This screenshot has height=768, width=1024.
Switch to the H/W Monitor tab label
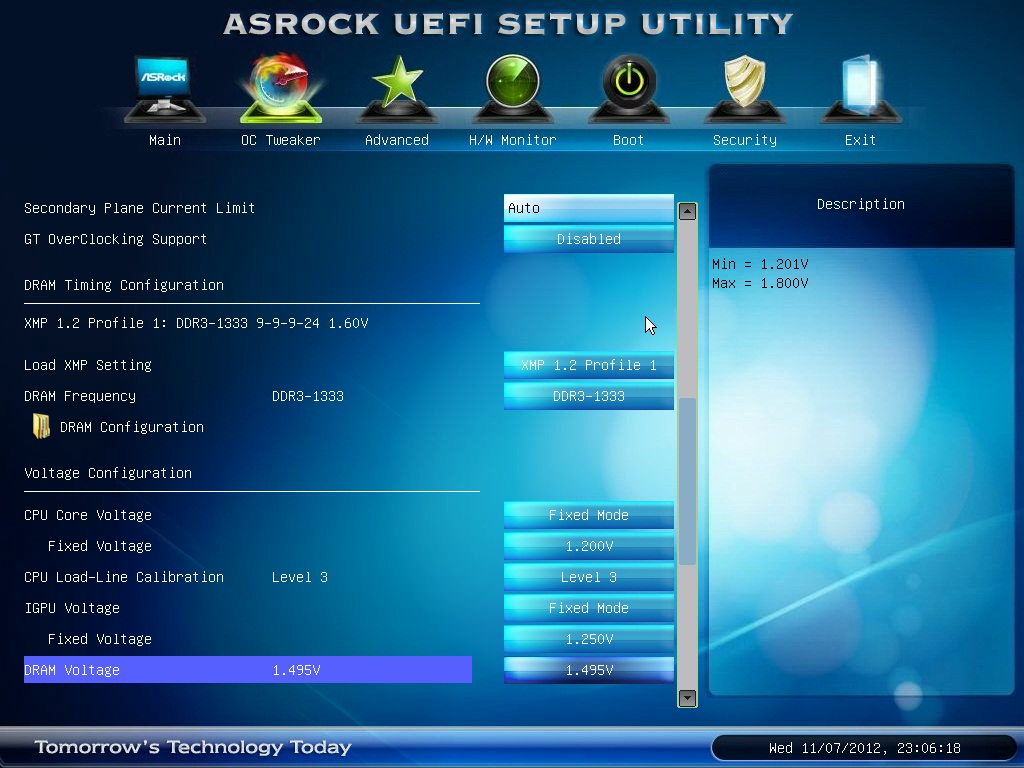(x=513, y=140)
